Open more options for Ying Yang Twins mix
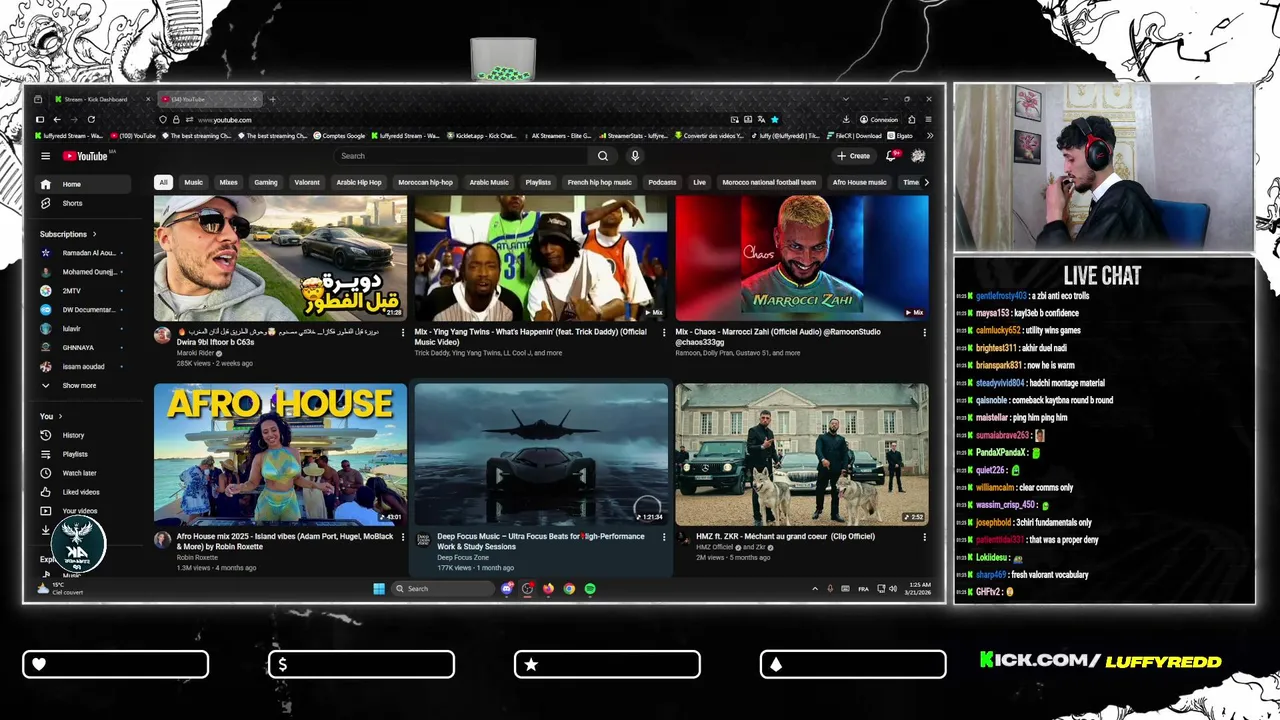The width and height of the screenshot is (1280, 720). [x=664, y=332]
